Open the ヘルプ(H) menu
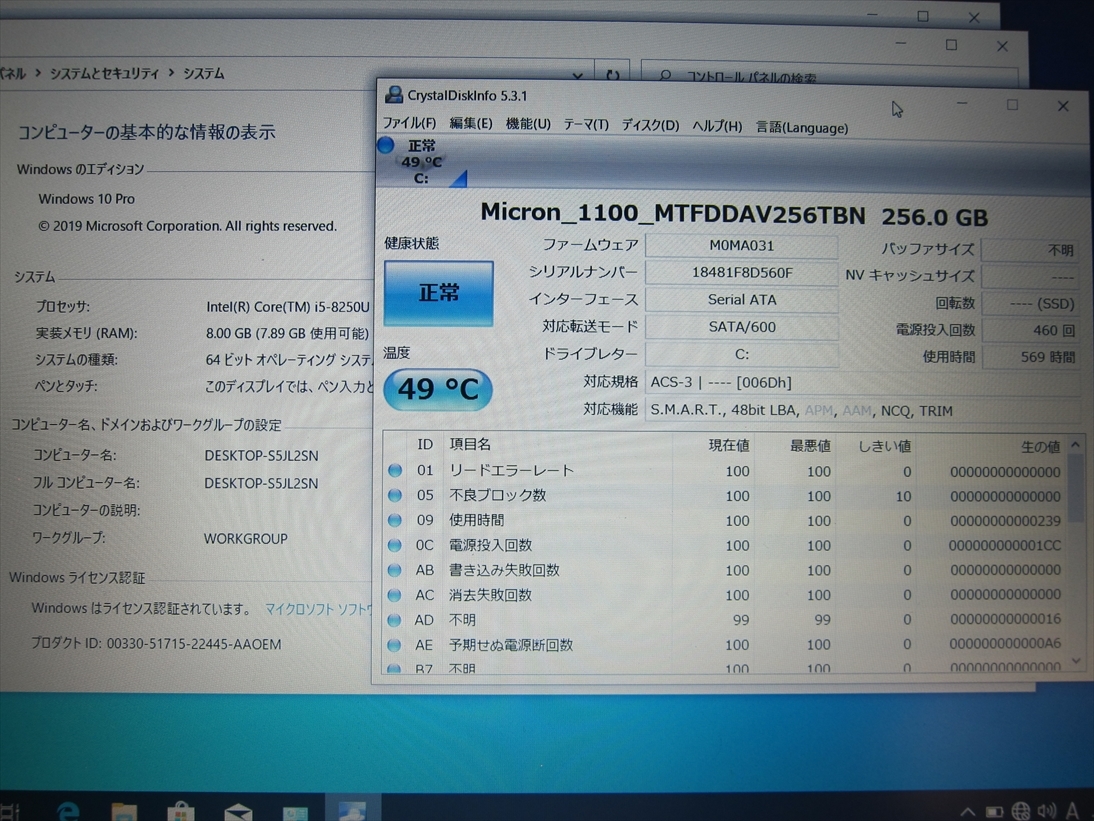This screenshot has width=1094, height=821. (x=717, y=126)
